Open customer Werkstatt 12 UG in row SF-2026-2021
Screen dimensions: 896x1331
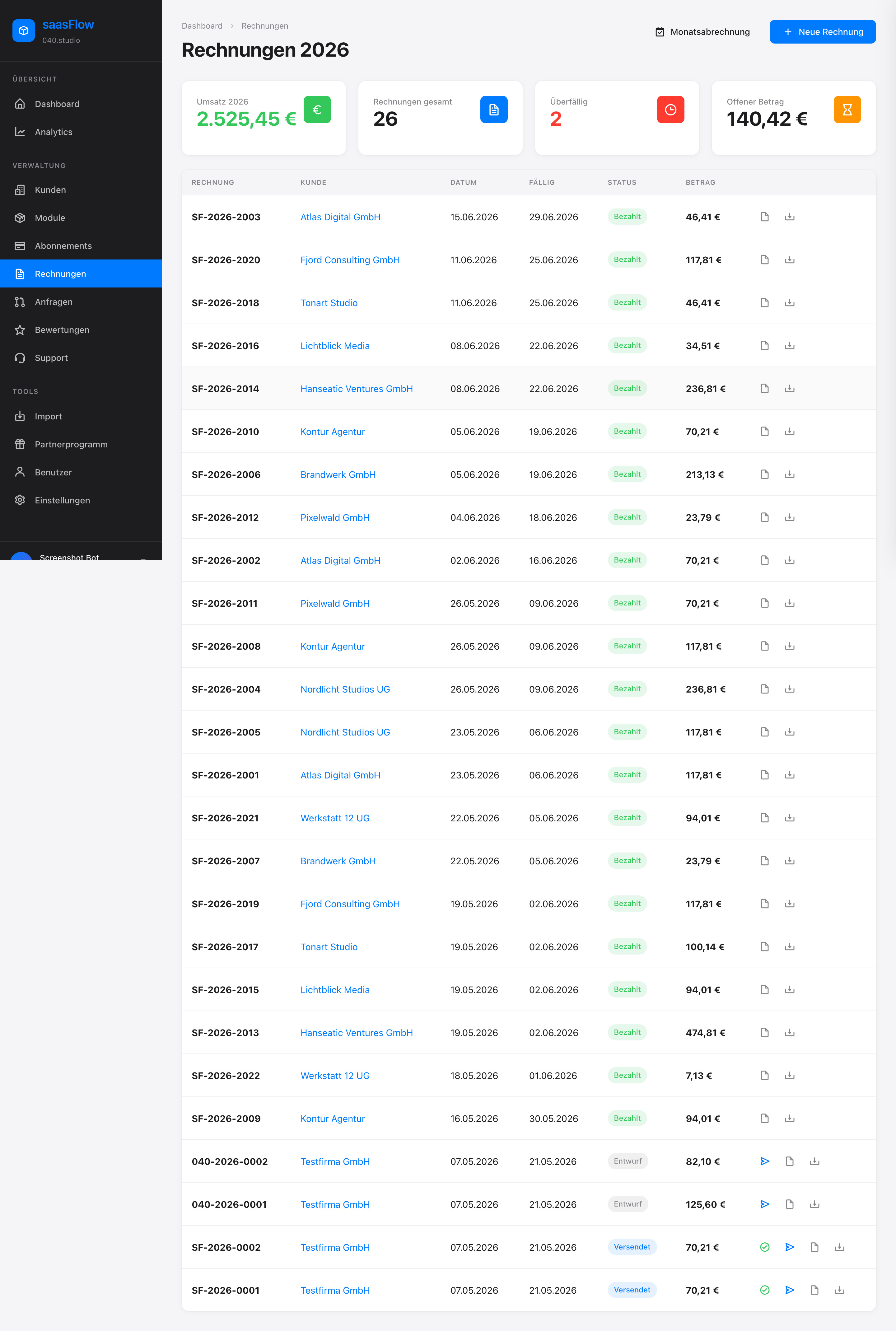pyautogui.click(x=335, y=818)
